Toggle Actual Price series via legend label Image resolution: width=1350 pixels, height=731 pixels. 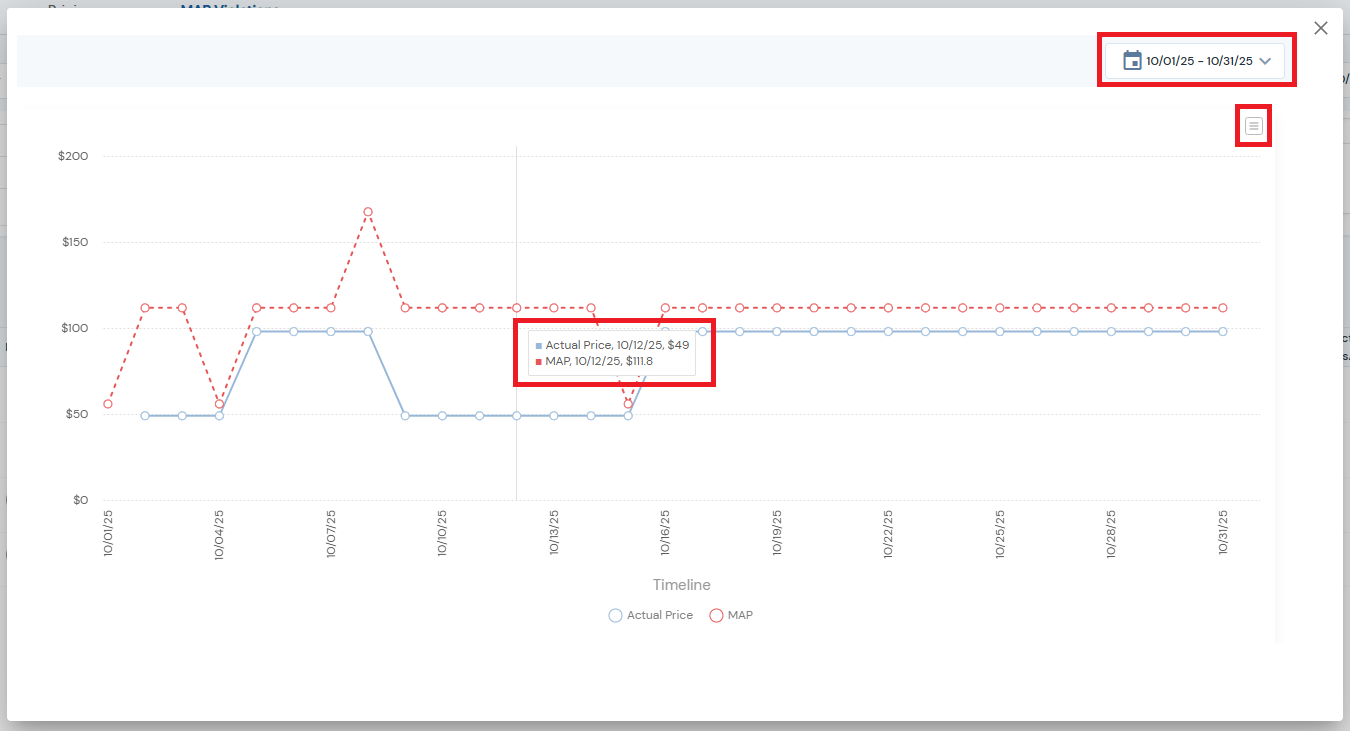(x=659, y=616)
